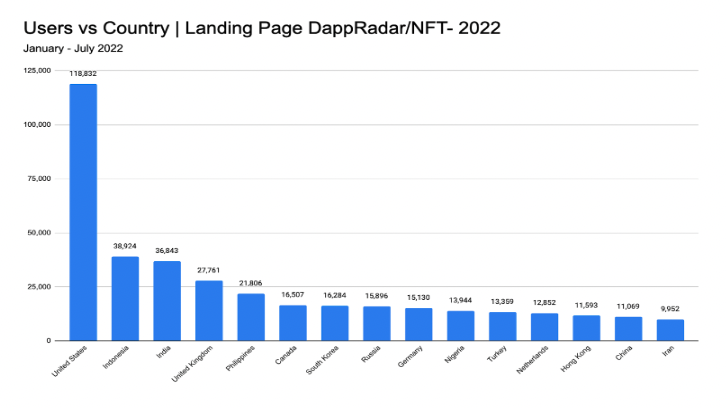This screenshot has height=408, width=726.
Task: Click the 'United States' axis label
Action: (69, 361)
